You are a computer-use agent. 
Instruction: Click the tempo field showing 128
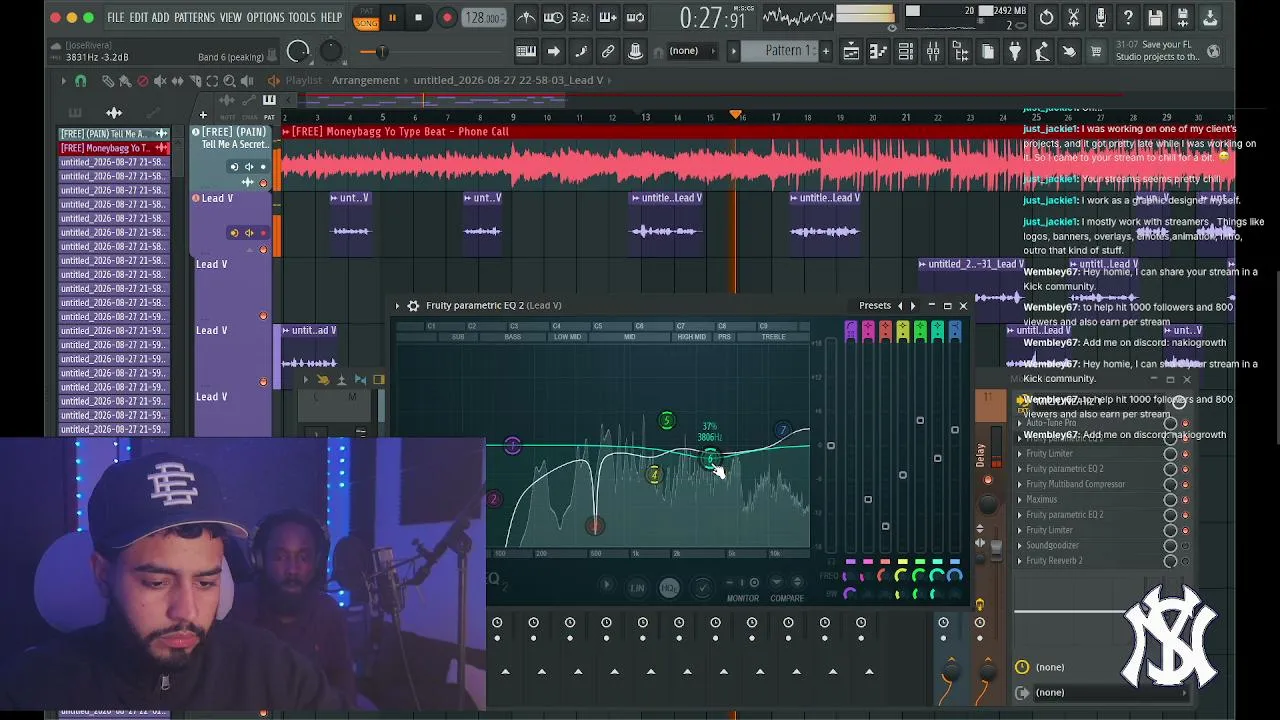(x=485, y=18)
